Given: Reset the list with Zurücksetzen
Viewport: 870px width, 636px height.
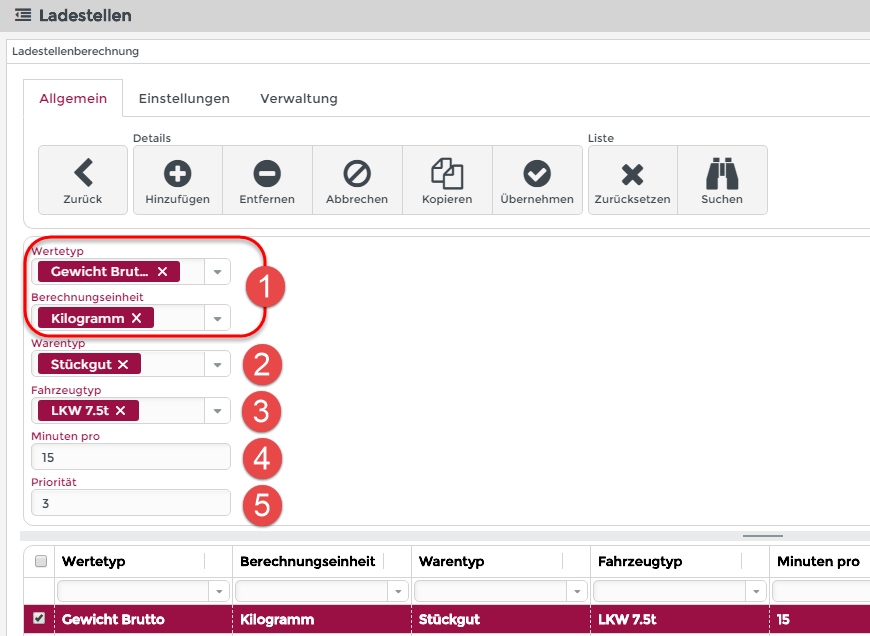Looking at the screenshot, I should click(x=633, y=180).
